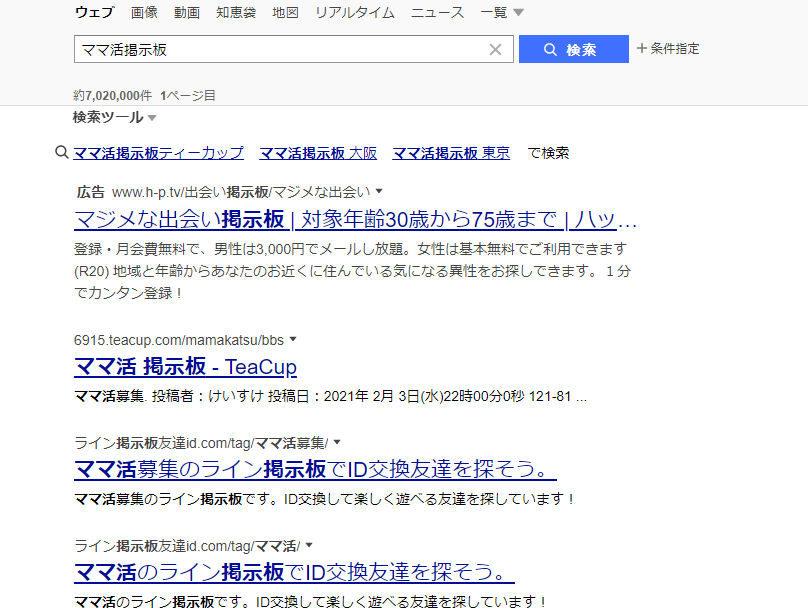Click the 約7,020,000件 result count text
This screenshot has width=808, height=608.
point(112,95)
